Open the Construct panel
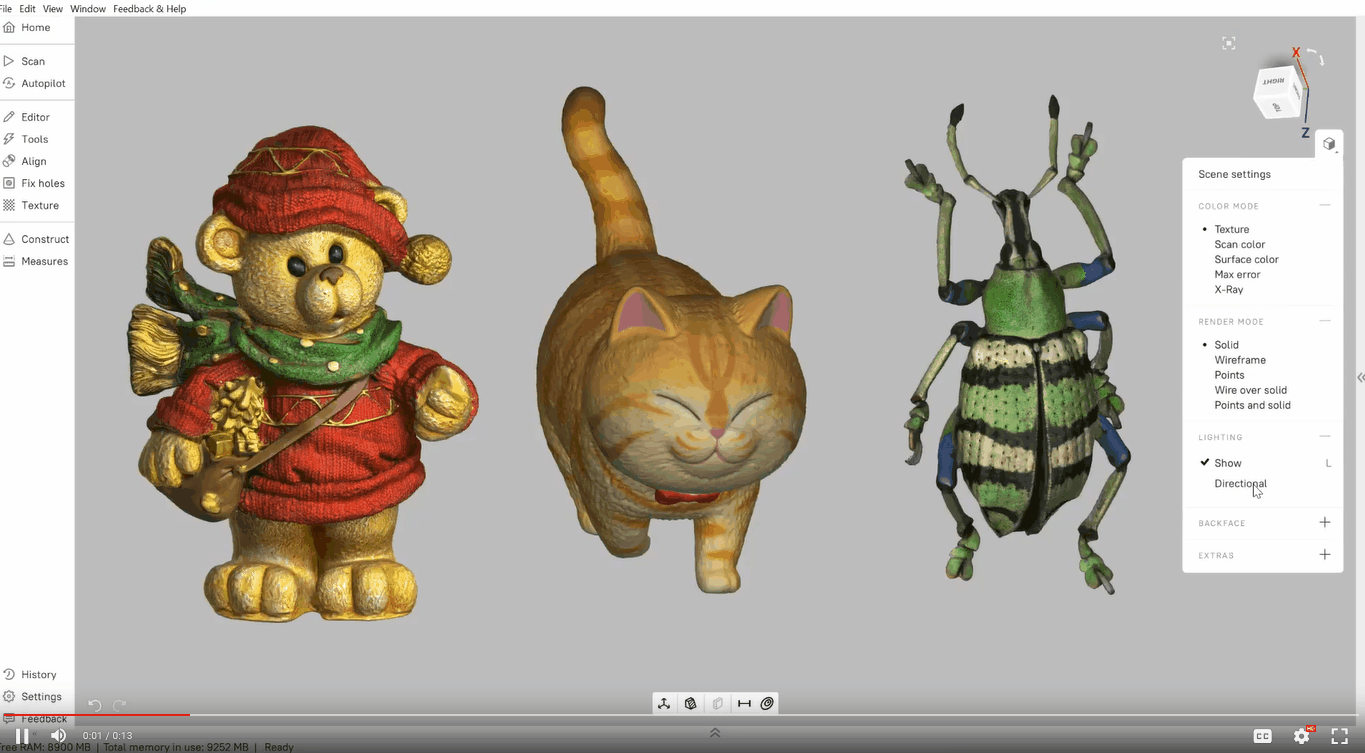 [x=36, y=239]
